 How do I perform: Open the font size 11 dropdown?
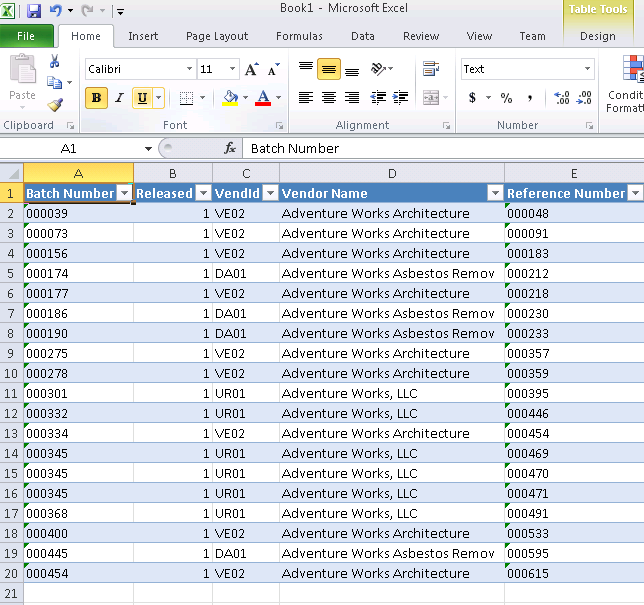pos(232,69)
